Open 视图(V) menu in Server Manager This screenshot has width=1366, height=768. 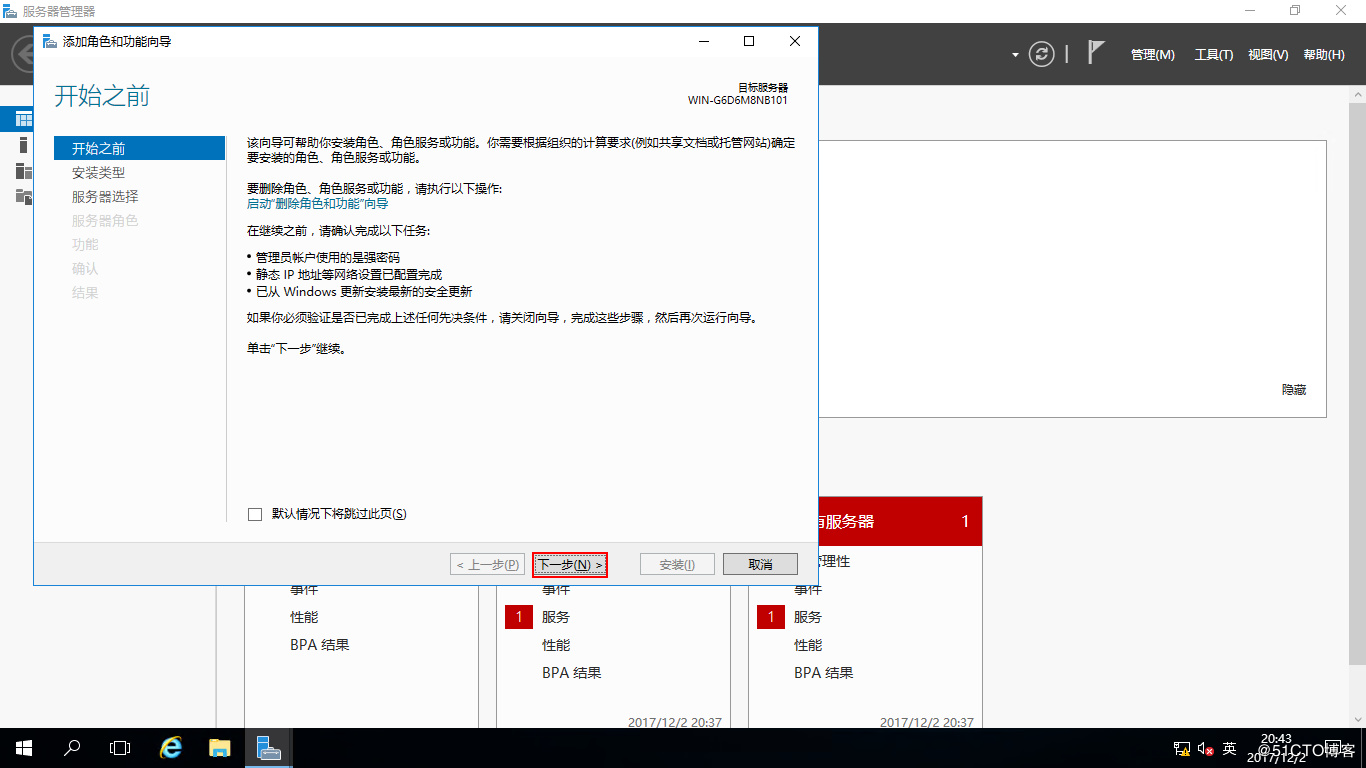tap(1268, 55)
